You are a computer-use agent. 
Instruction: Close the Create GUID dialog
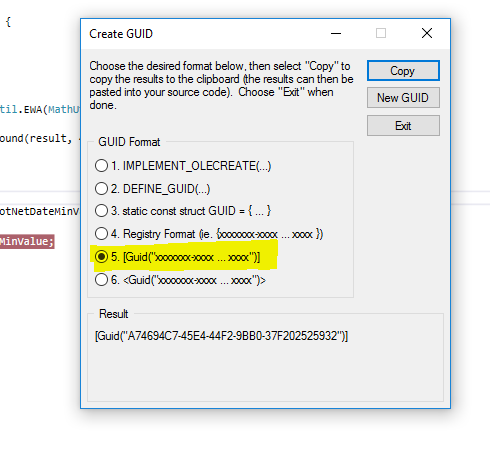tap(427, 33)
